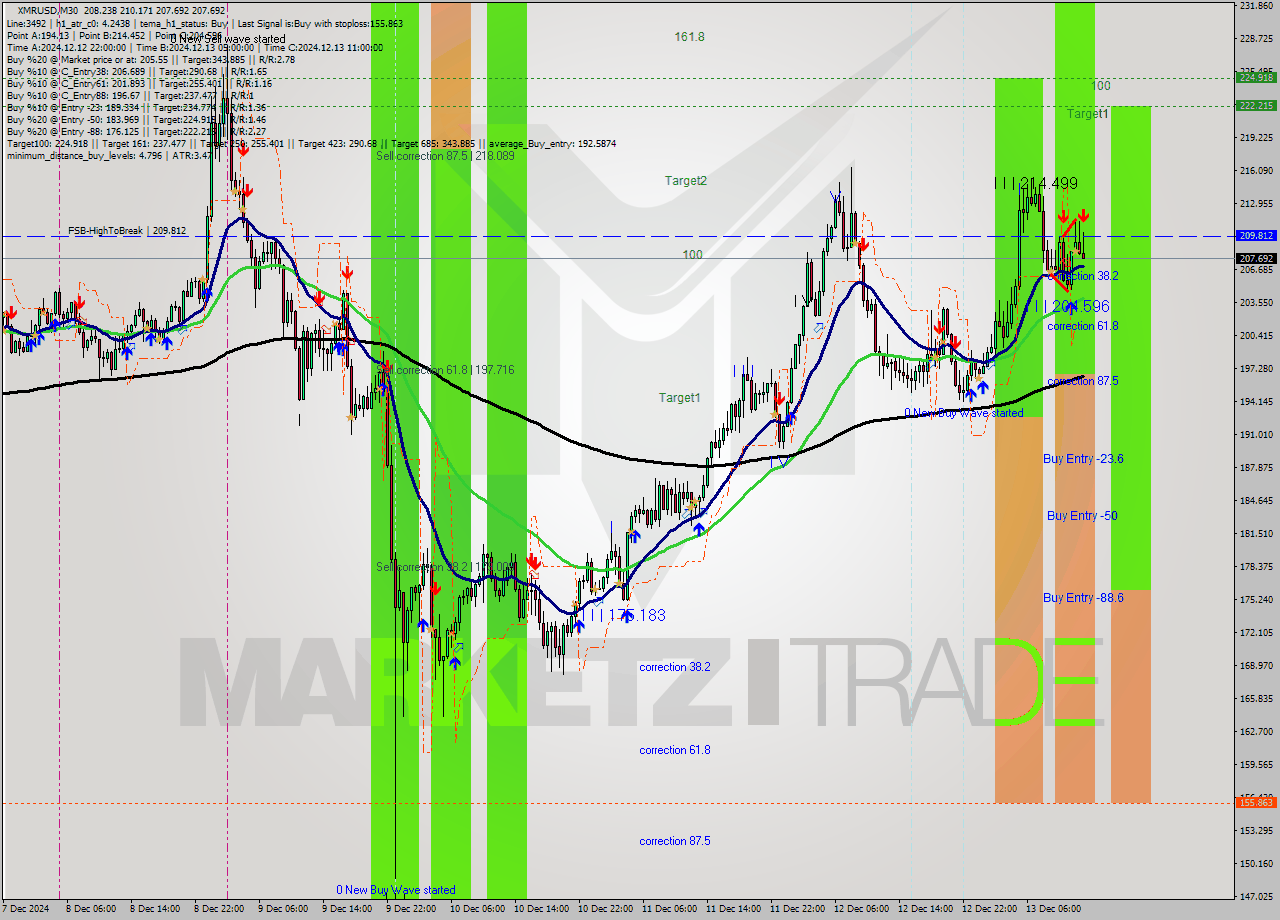
Task: Click 'correction 61.8' label at lower middle
Action: (x=675, y=750)
